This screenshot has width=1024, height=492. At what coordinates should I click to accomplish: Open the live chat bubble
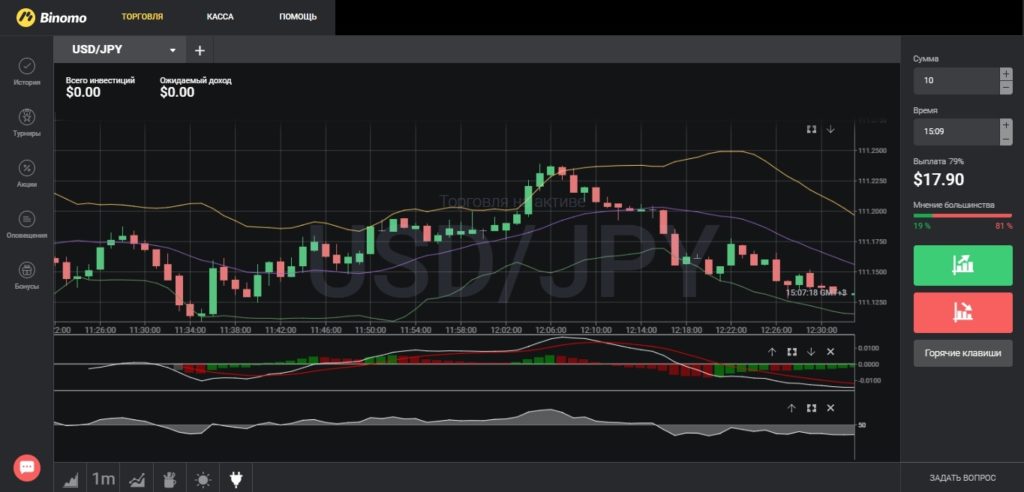coord(27,467)
